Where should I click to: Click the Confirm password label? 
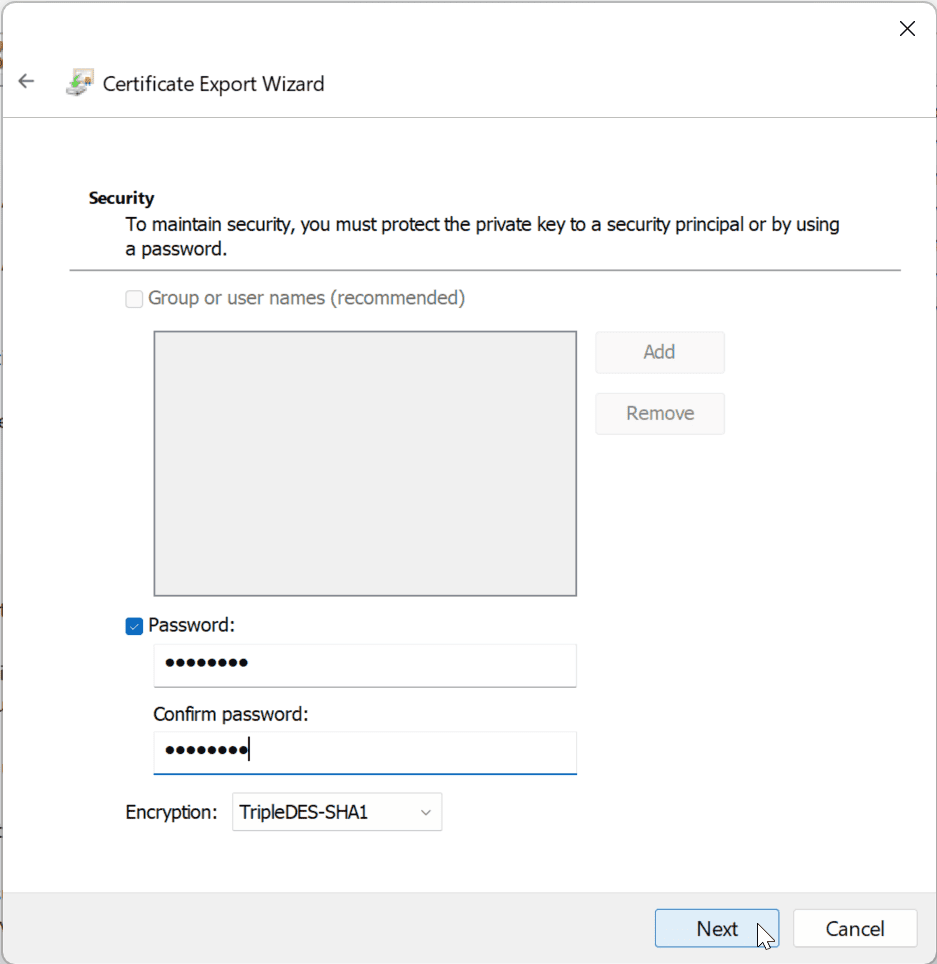231,715
